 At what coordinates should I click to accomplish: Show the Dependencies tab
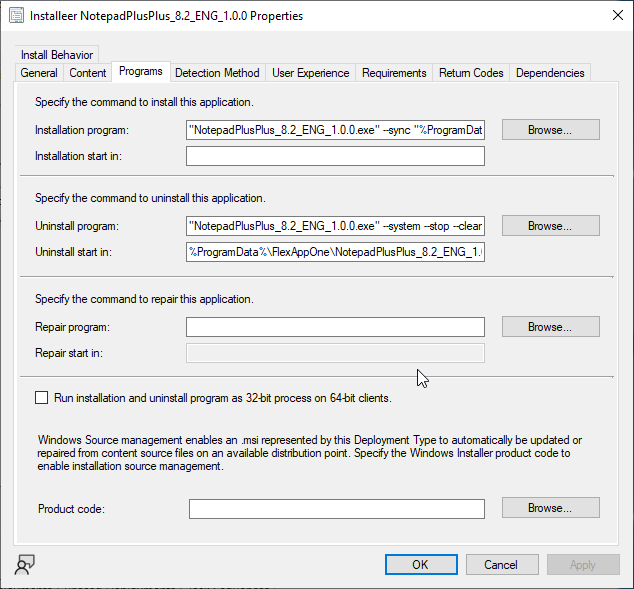pyautogui.click(x=550, y=73)
